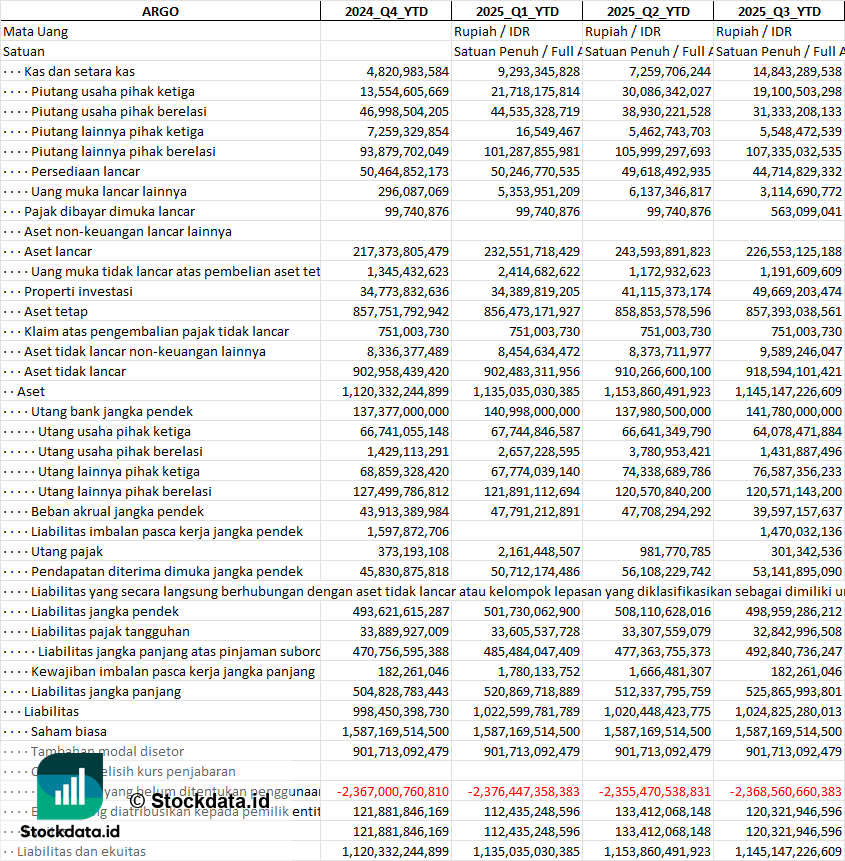Select Utang lainnya pihak berelasi label
The height and width of the screenshot is (861, 845).
point(125,491)
